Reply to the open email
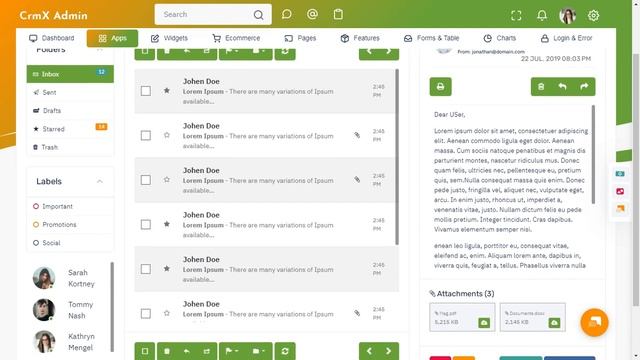Screen dimensions: 640x360 562,87
